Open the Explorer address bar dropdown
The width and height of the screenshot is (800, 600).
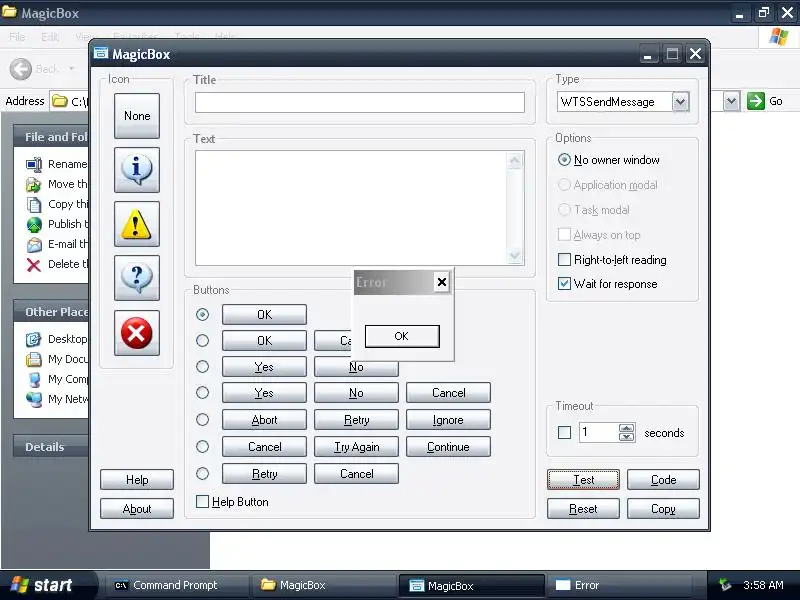tap(731, 101)
